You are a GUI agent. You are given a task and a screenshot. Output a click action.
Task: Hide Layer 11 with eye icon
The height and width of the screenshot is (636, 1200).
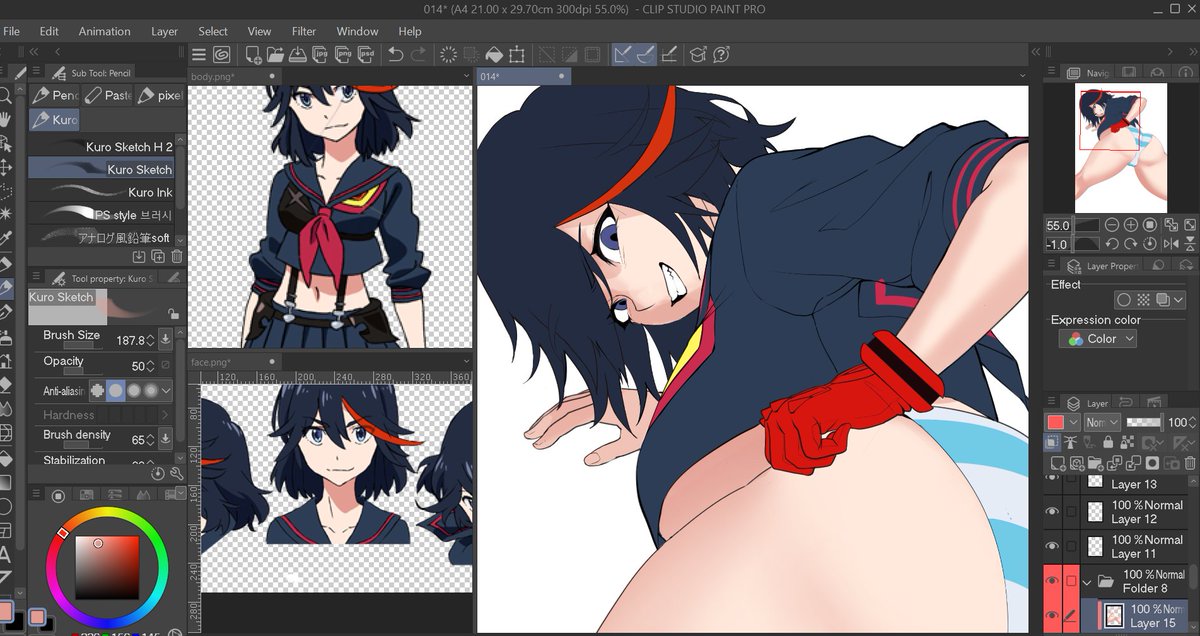click(x=1052, y=546)
